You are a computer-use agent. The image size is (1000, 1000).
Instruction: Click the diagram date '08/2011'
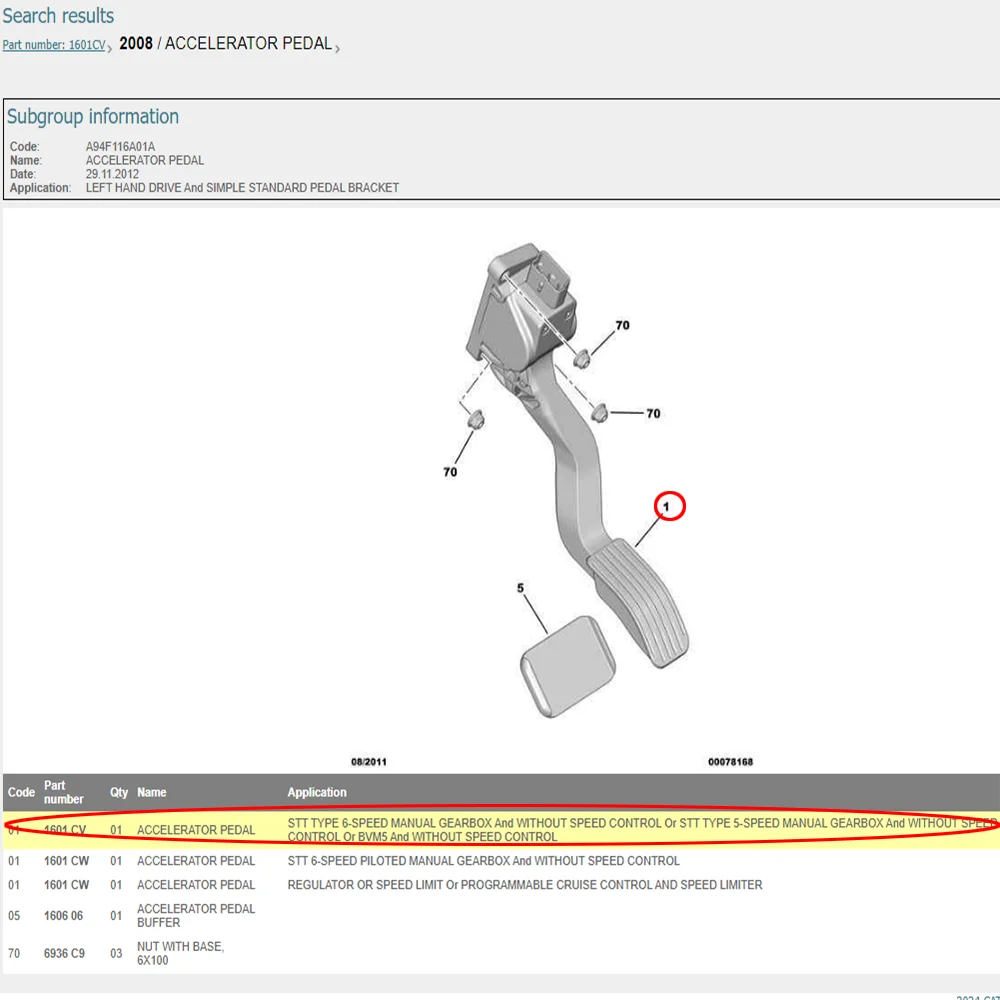pos(369,761)
